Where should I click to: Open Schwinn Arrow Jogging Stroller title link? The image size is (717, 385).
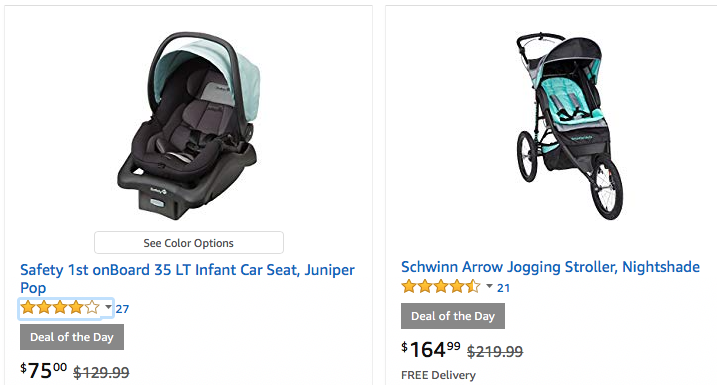[550, 267]
